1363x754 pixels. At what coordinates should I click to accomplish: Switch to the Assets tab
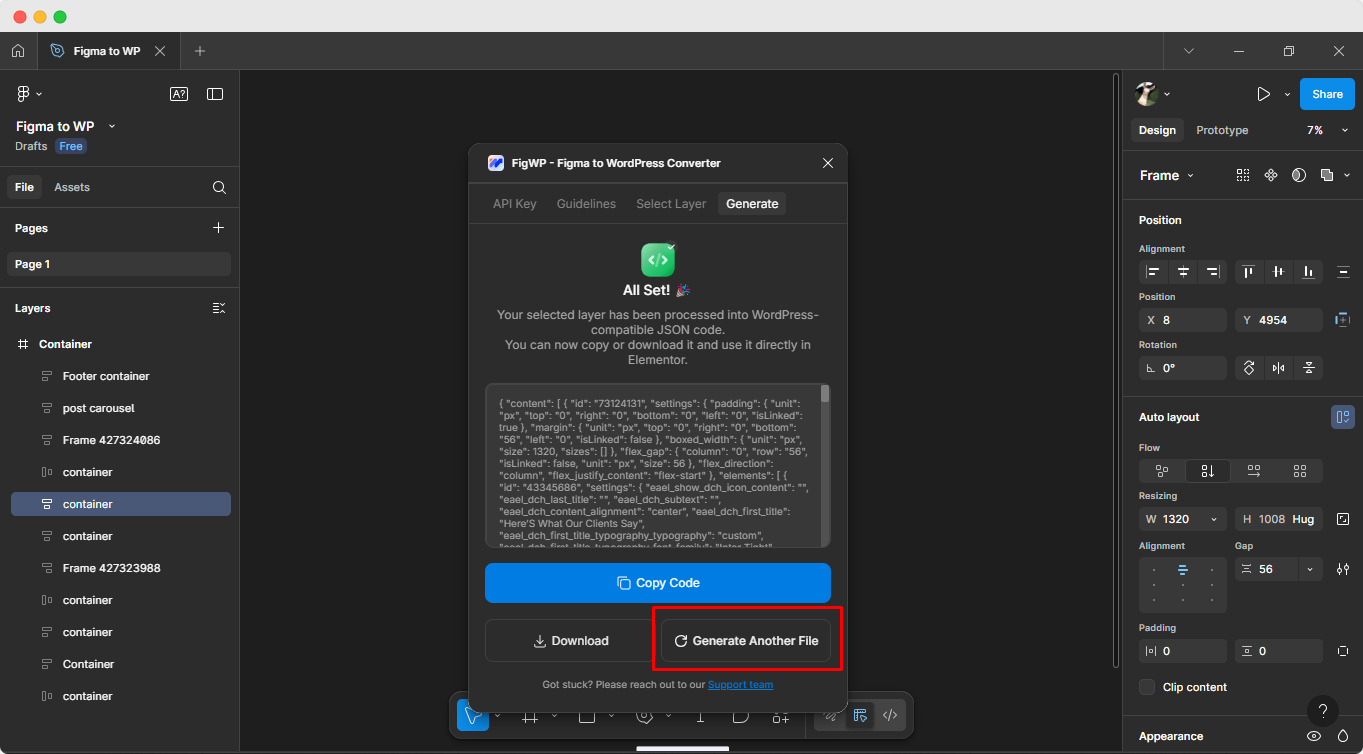pyautogui.click(x=72, y=187)
